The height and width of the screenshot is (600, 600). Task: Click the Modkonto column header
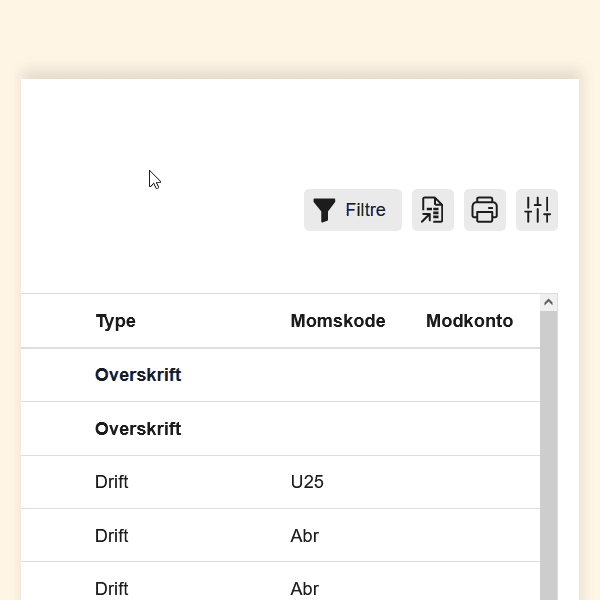point(469,321)
